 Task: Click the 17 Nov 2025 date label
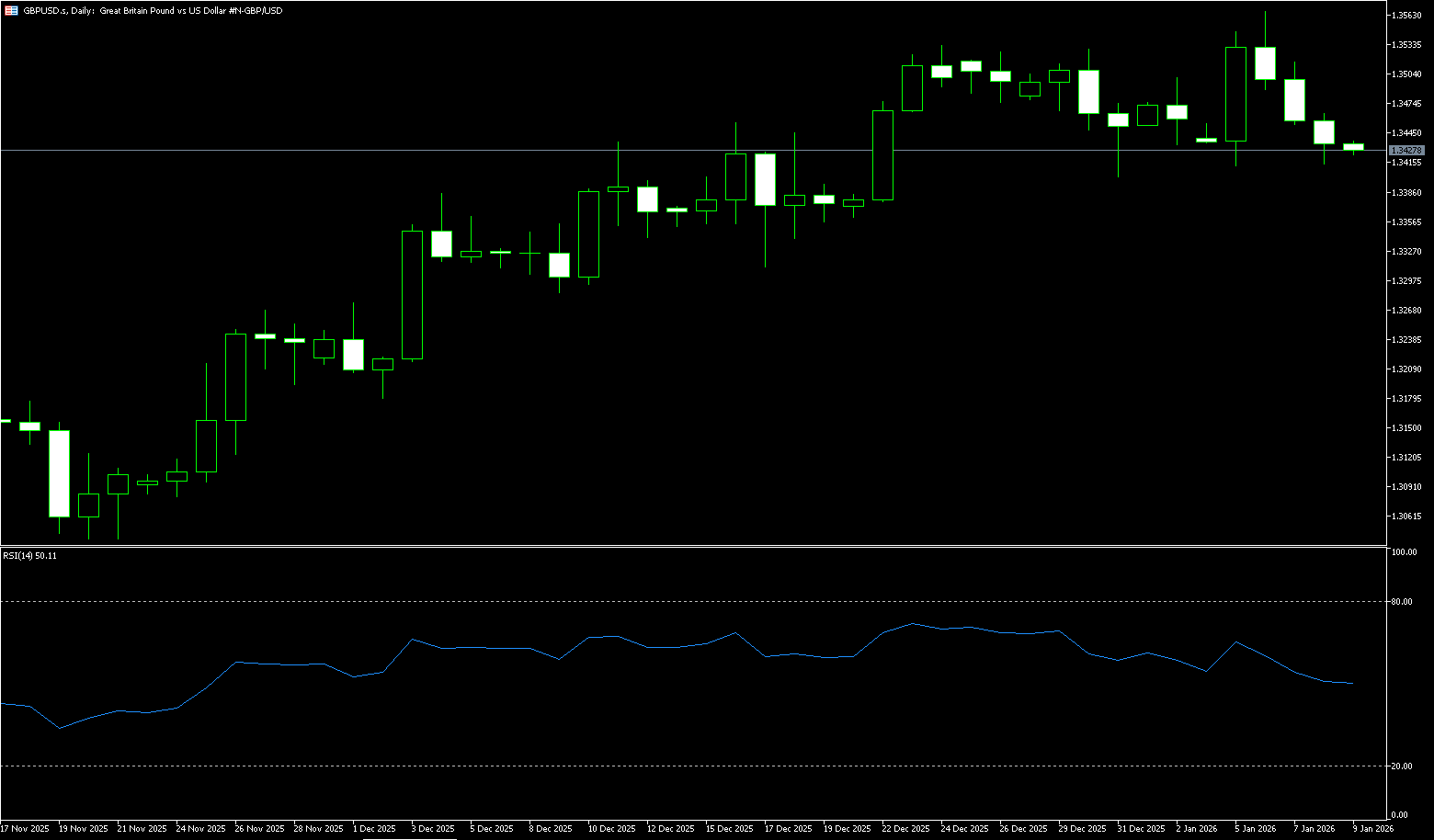[25, 828]
